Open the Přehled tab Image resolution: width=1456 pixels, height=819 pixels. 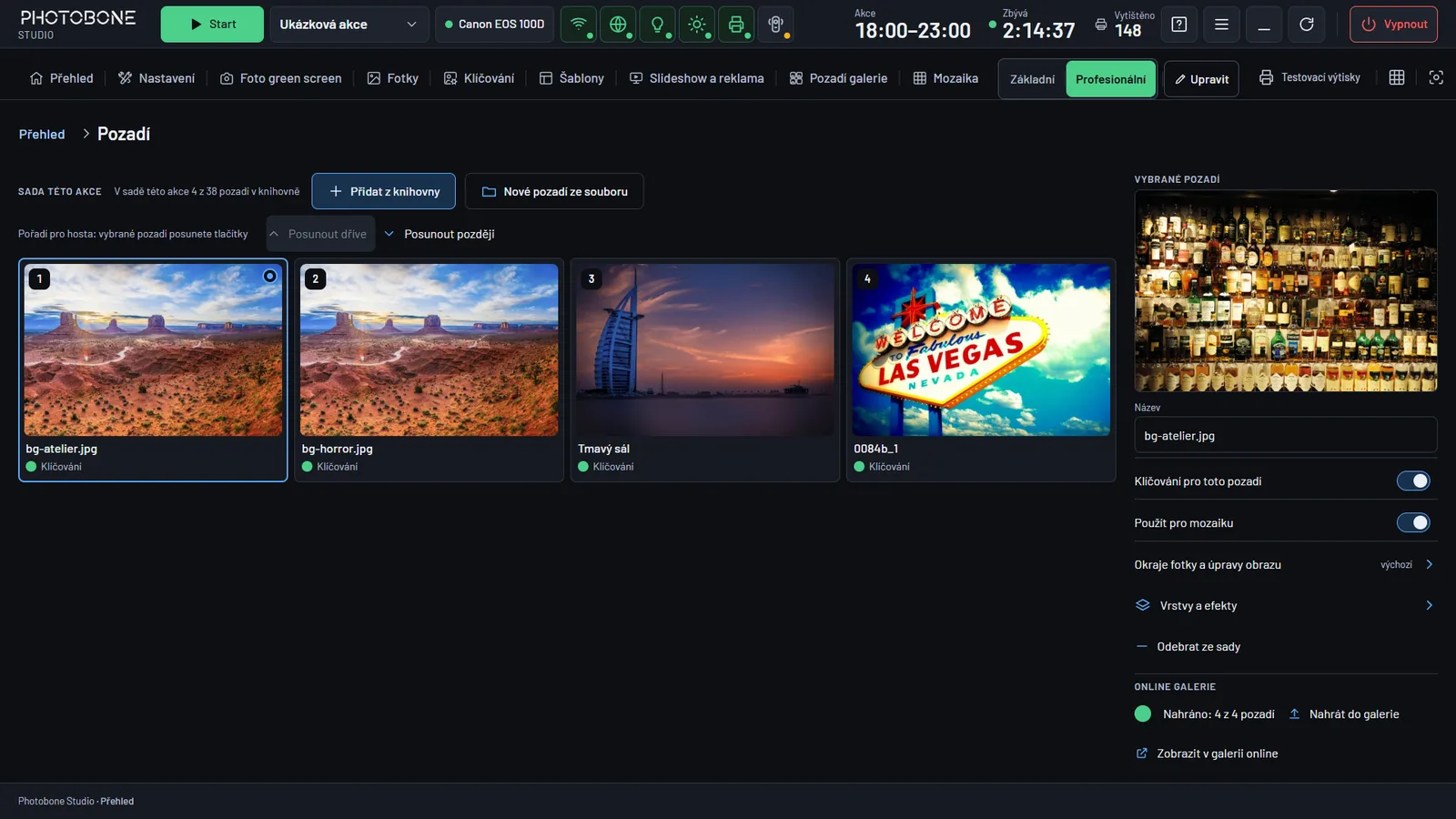tap(62, 78)
